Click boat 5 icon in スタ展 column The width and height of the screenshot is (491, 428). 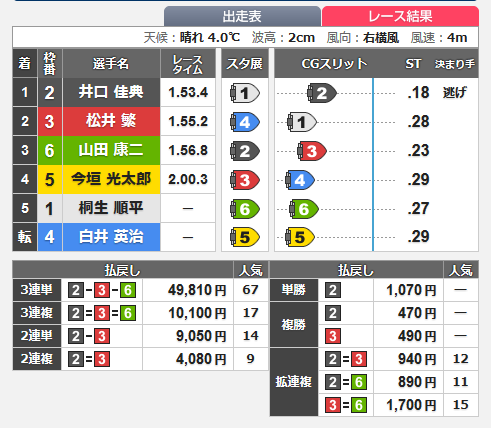coord(245,237)
